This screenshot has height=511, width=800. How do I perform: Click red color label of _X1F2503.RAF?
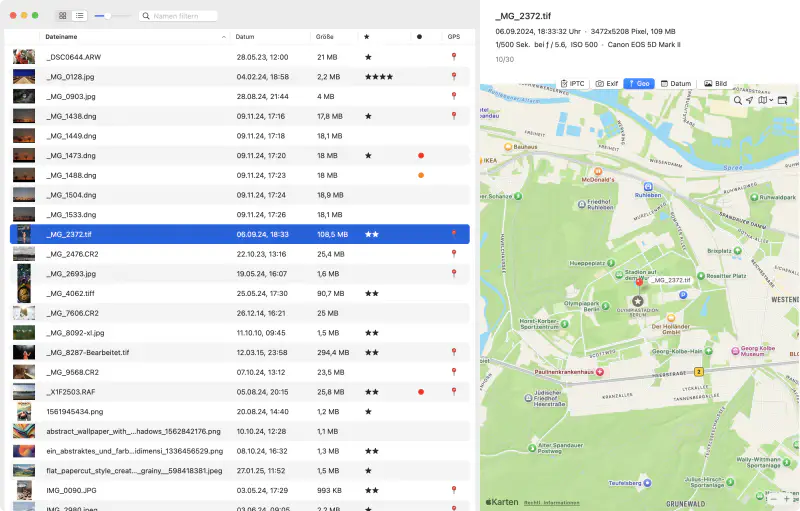pos(421,392)
